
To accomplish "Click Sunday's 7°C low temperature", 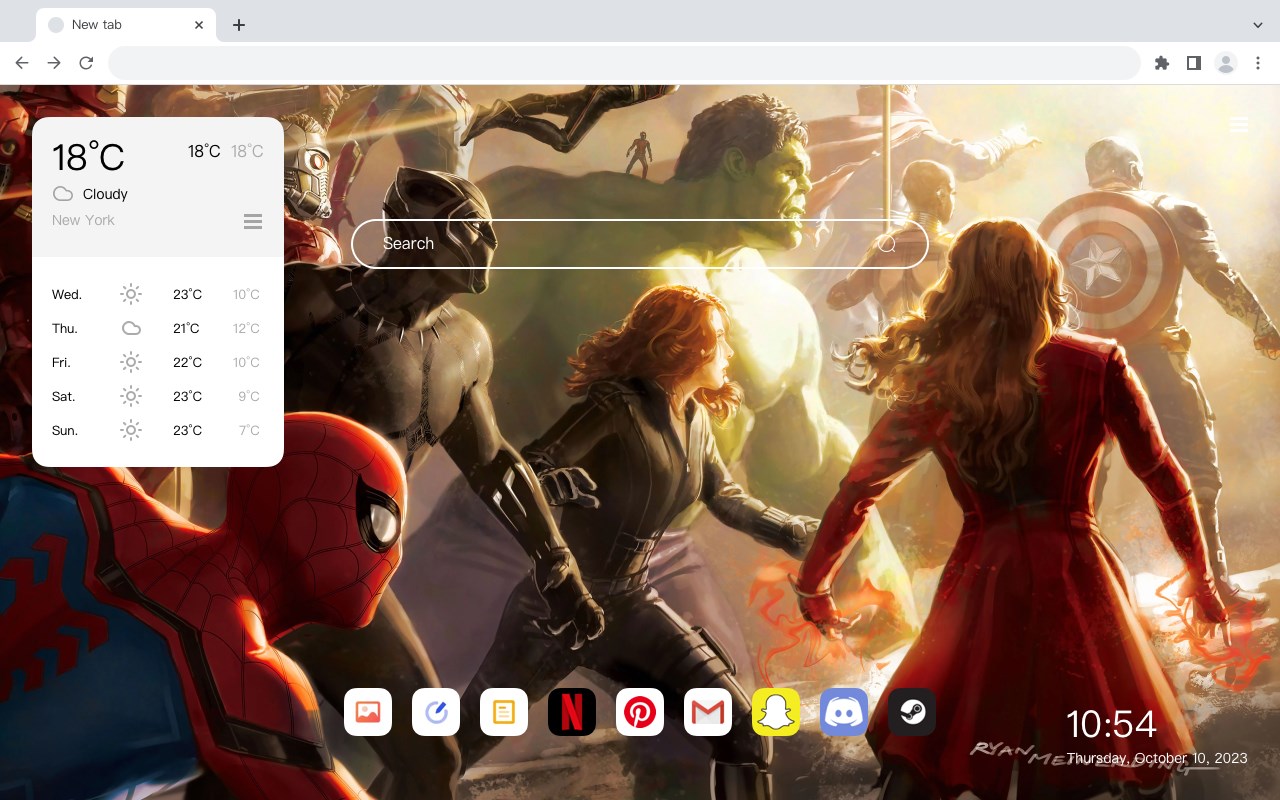I will (249, 430).
